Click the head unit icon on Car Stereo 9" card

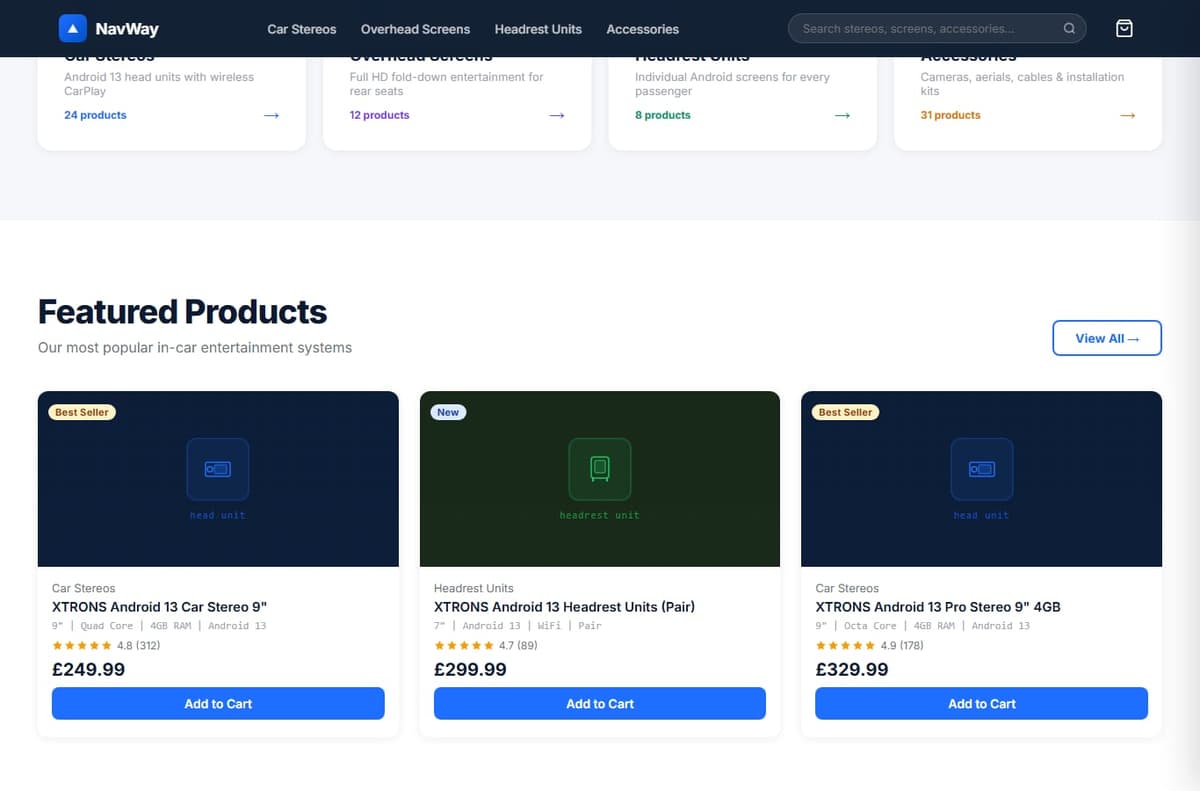pyautogui.click(x=218, y=469)
